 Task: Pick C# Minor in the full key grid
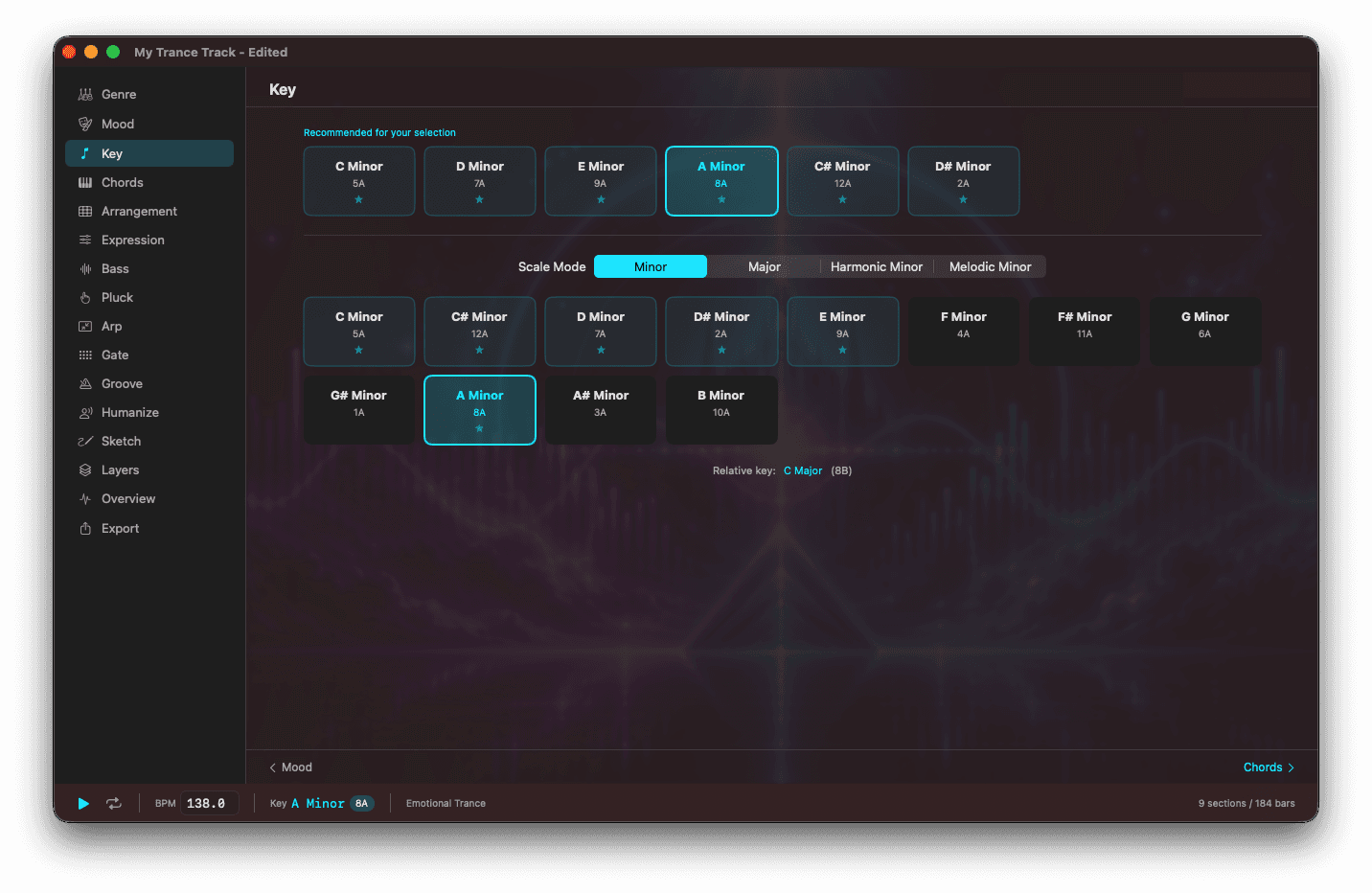[480, 332]
